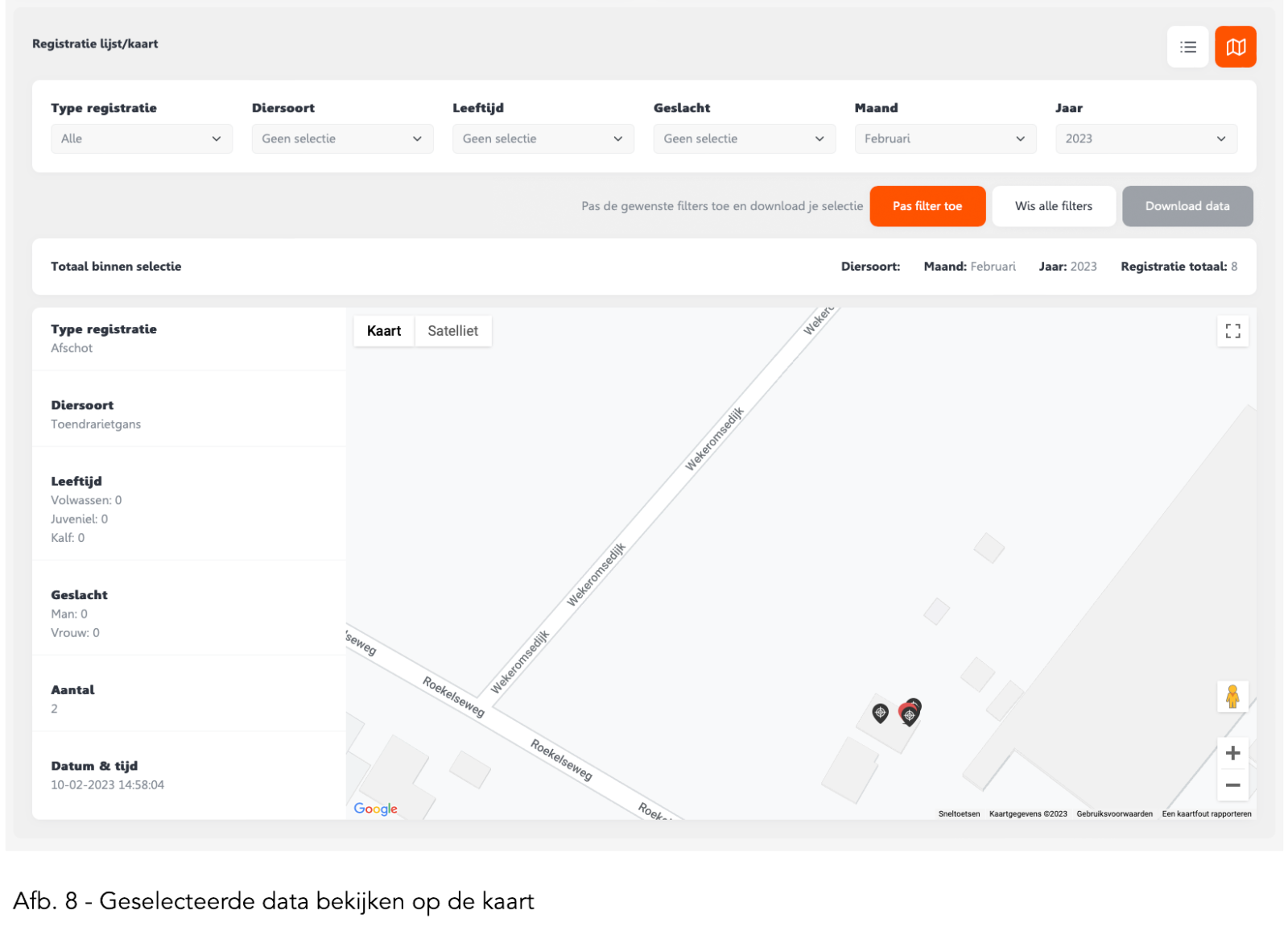The image size is (1288, 931).
Task: Zoom out on the map
Action: click(x=1232, y=785)
